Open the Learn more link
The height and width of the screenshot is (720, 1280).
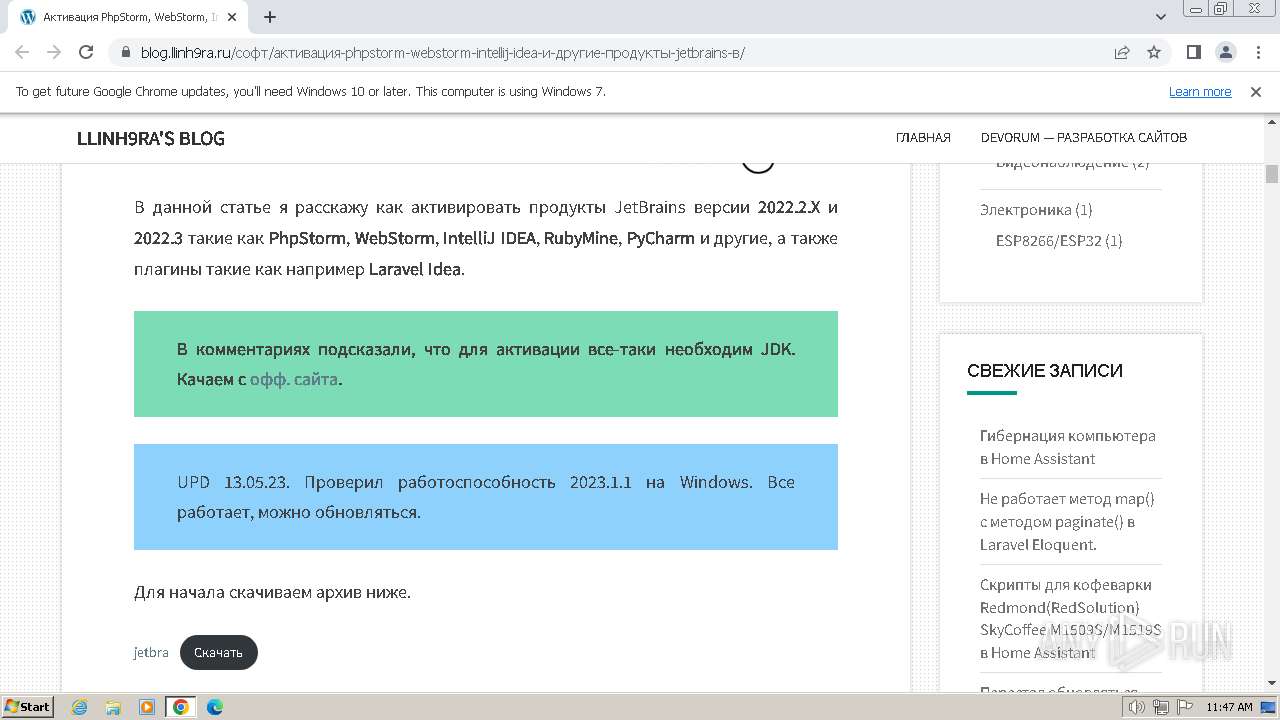coord(1200,92)
